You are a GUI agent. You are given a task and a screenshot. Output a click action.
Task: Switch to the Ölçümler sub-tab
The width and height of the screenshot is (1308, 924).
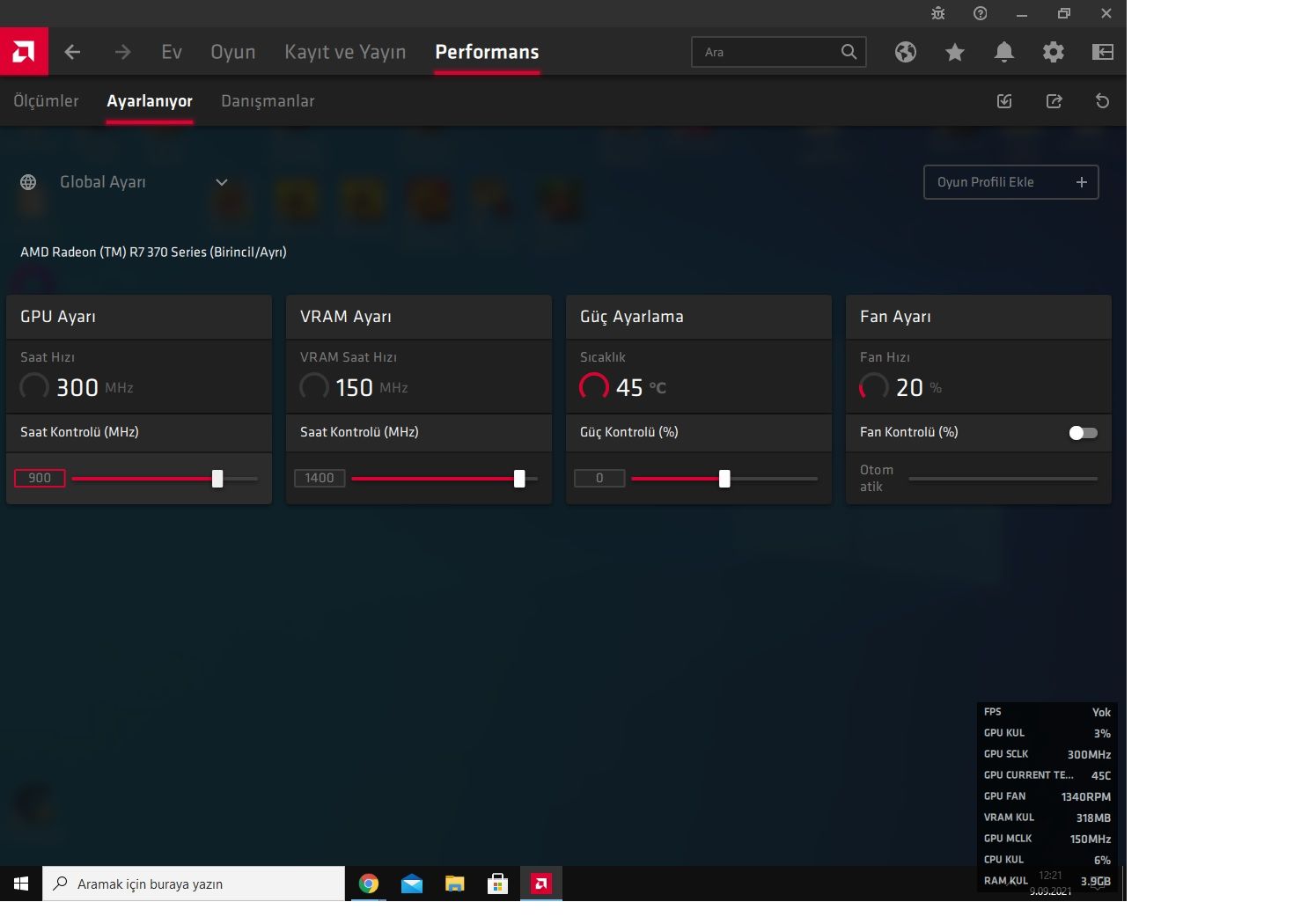(x=46, y=101)
